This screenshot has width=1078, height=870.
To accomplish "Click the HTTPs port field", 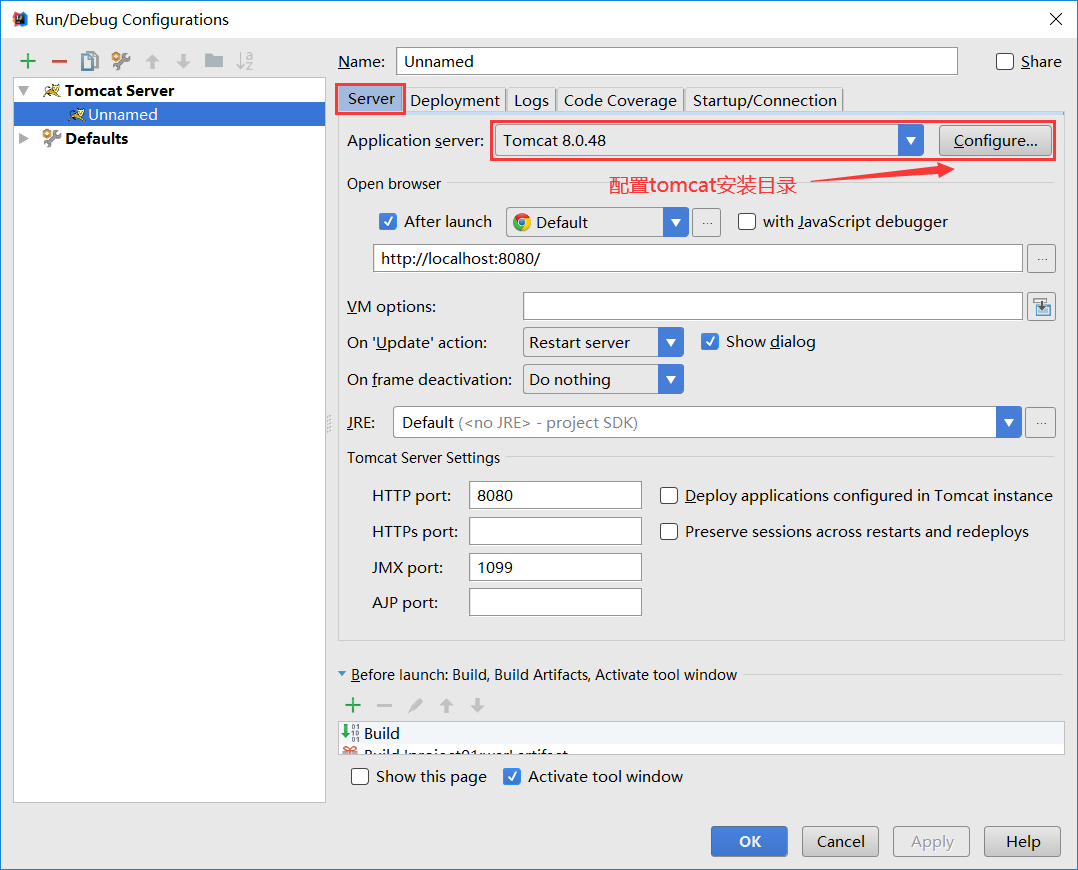I will 555,531.
